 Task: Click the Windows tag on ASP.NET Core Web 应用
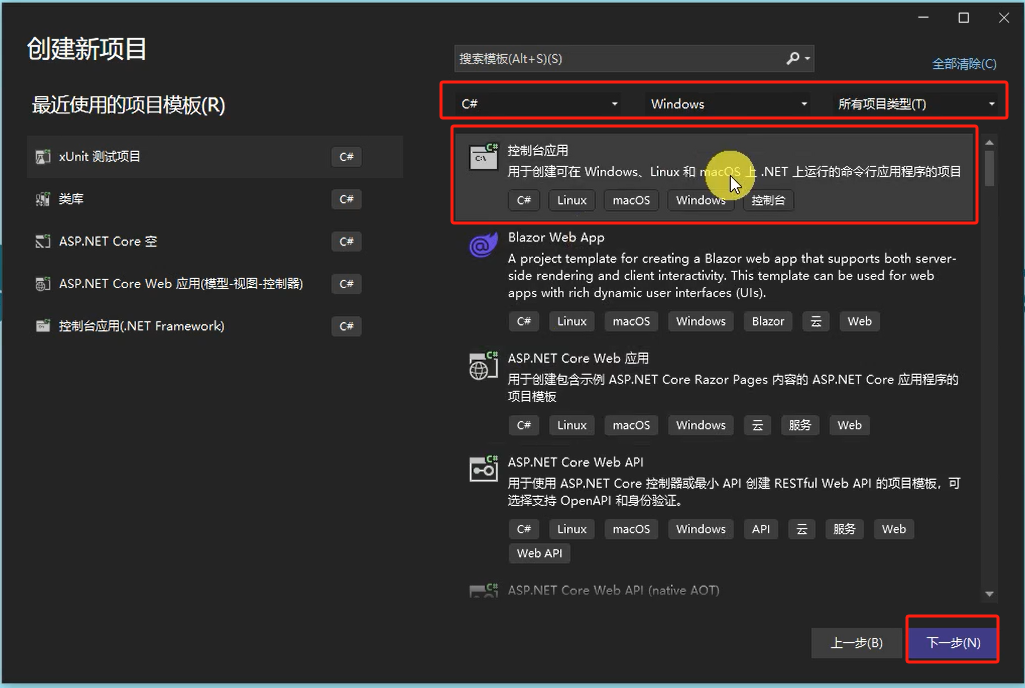[701, 425]
